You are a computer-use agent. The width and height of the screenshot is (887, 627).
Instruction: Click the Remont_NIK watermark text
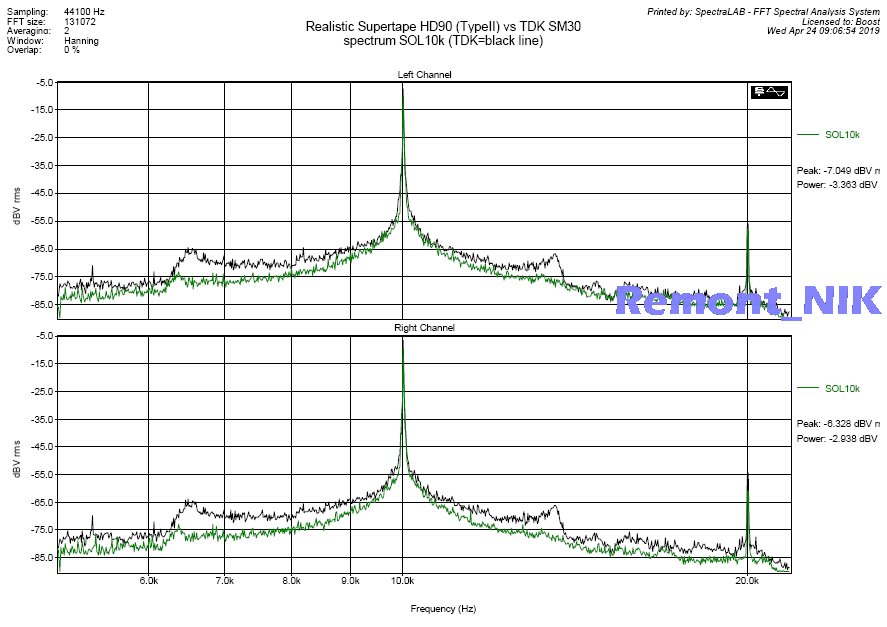pyautogui.click(x=747, y=300)
